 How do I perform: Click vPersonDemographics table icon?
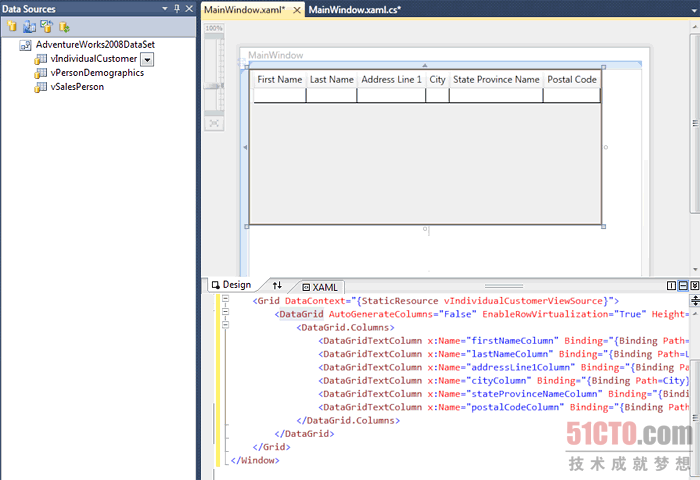coord(40,73)
